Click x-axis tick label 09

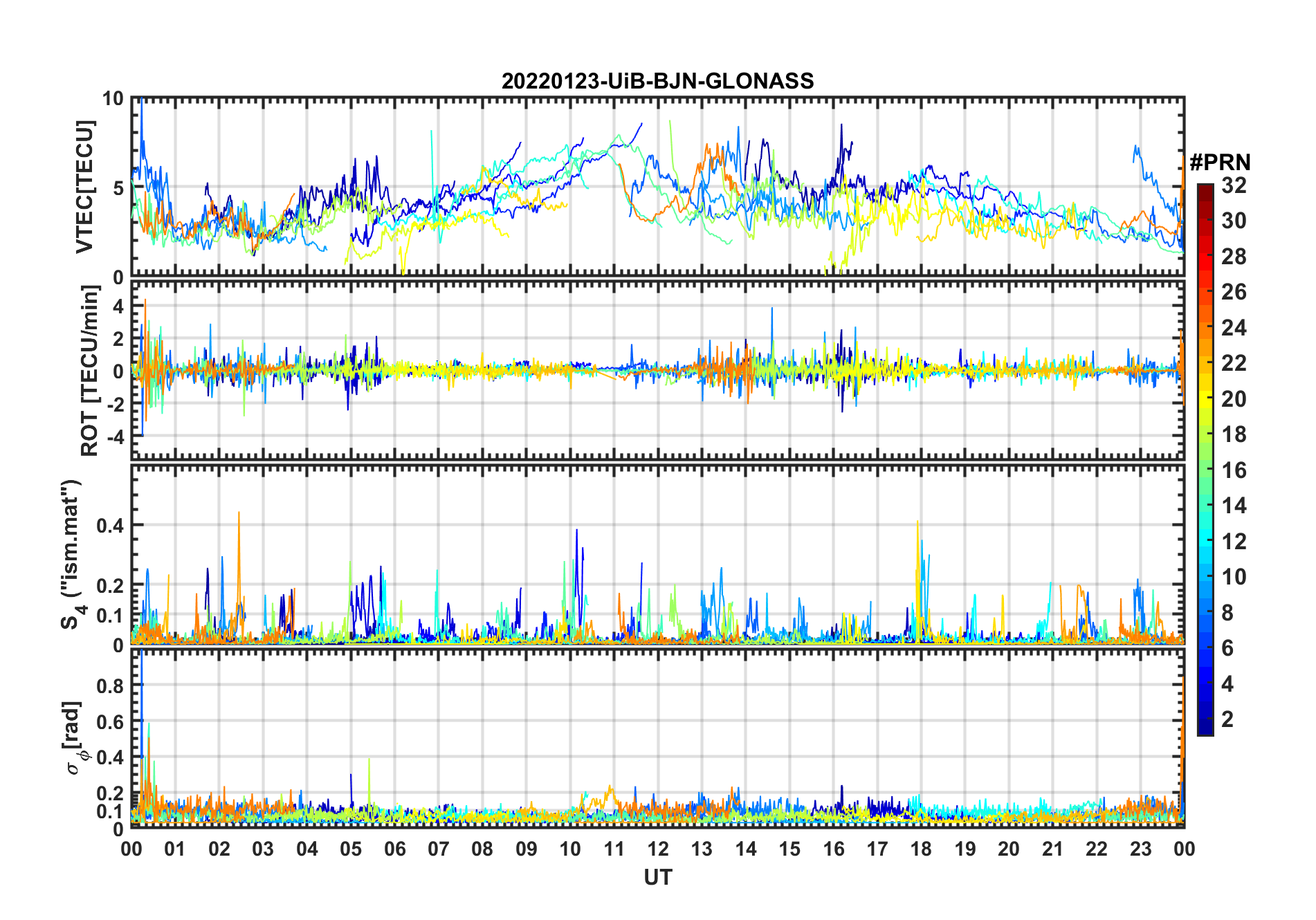[x=526, y=849]
